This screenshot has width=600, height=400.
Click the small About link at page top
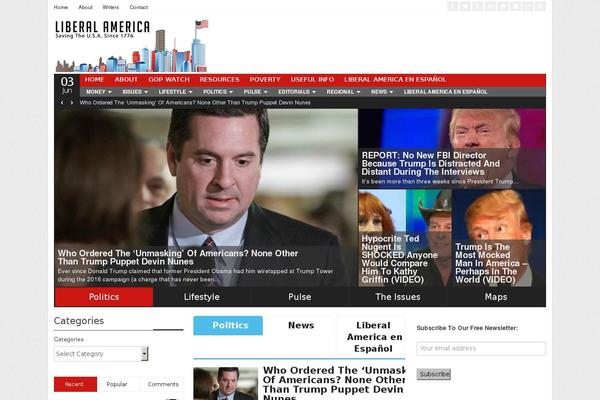pyautogui.click(x=85, y=7)
